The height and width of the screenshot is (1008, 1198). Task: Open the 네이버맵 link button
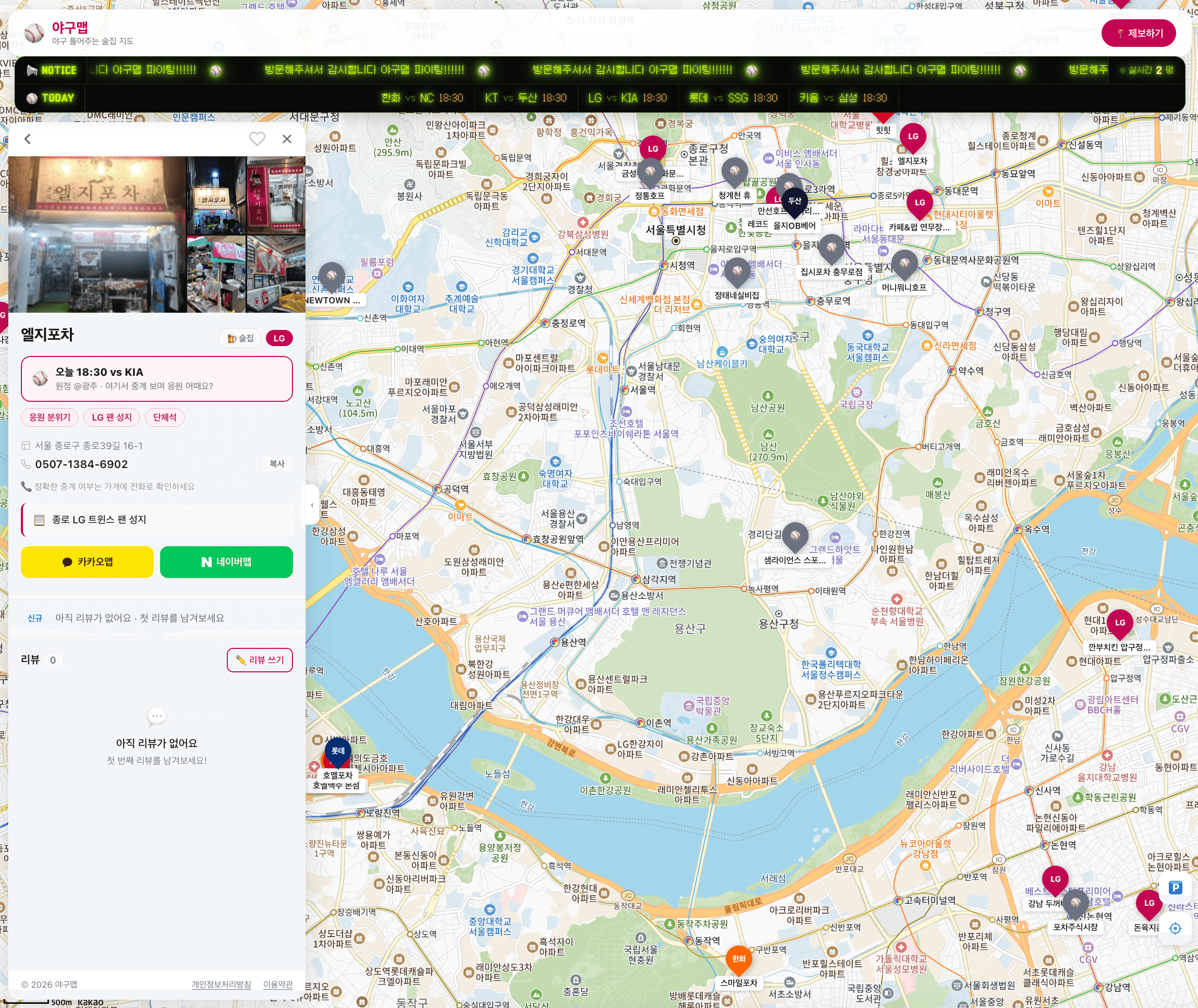coord(226,562)
